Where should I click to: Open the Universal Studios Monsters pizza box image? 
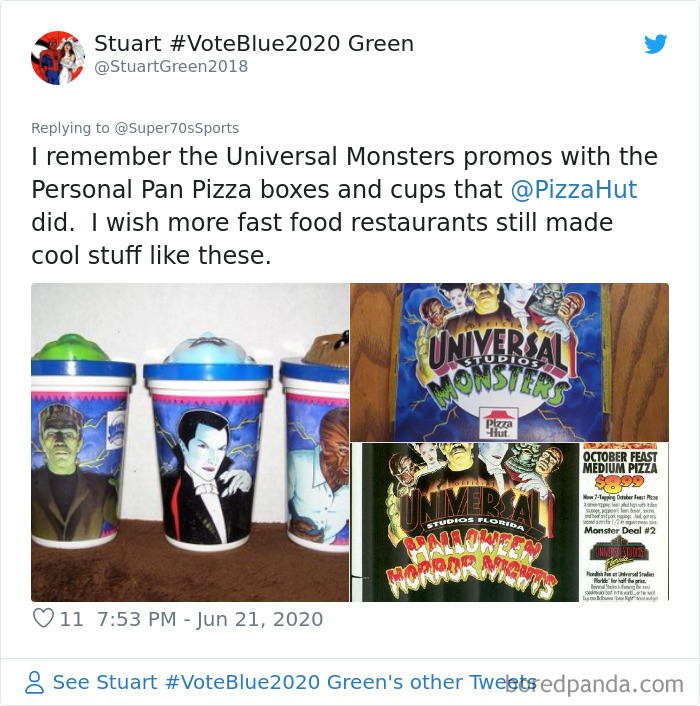coord(510,362)
